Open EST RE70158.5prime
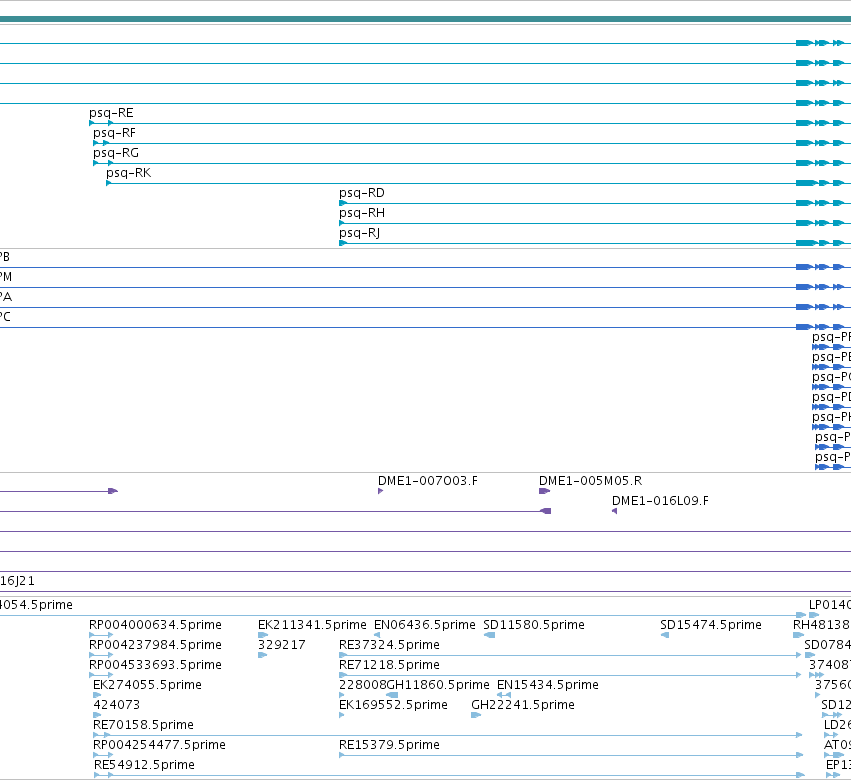The height and width of the screenshot is (780, 851). click(x=143, y=725)
